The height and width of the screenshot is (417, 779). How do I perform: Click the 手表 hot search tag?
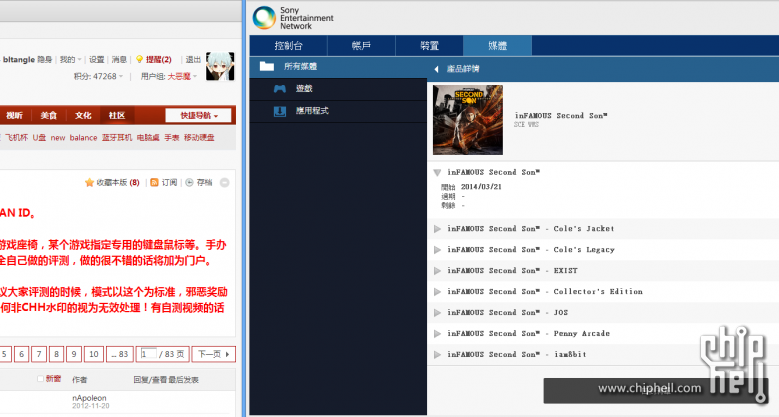point(172,138)
